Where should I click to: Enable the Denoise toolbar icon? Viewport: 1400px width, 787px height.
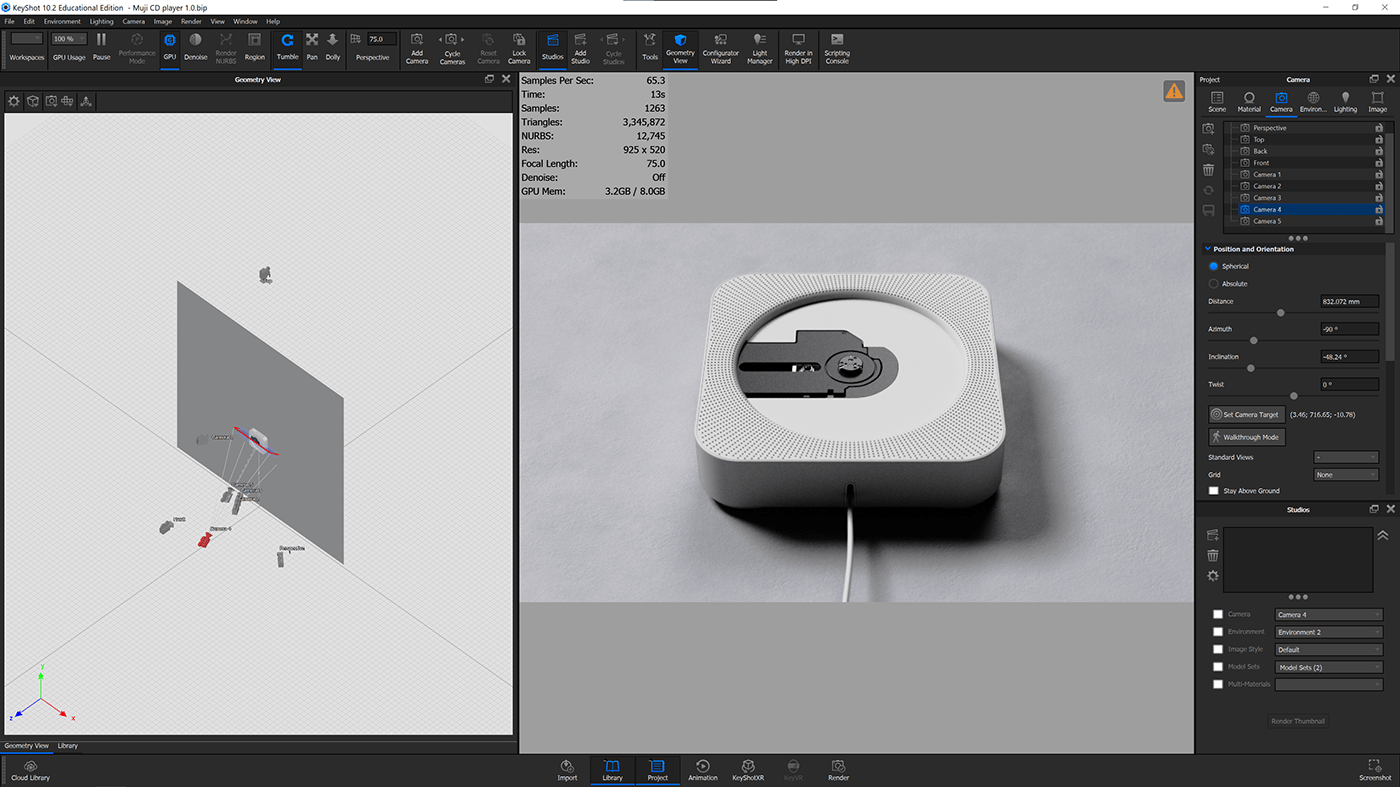(x=196, y=47)
